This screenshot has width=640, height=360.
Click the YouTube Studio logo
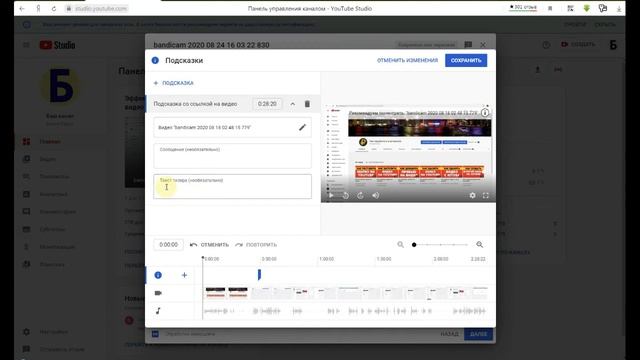(57, 45)
